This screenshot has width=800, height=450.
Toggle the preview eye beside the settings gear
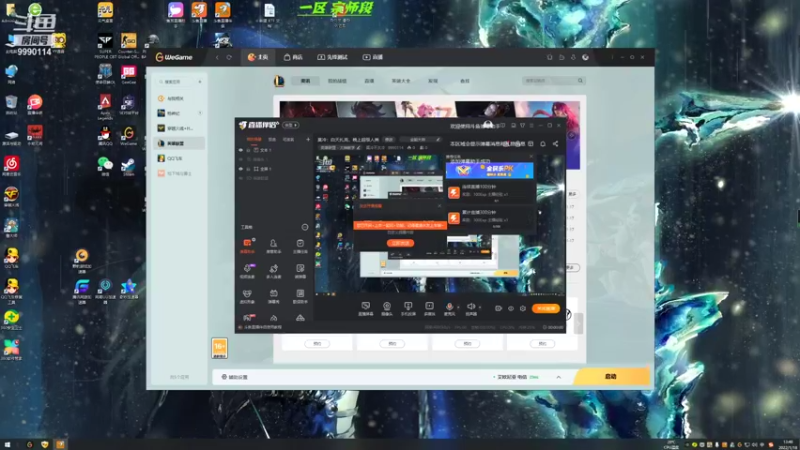(x=511, y=308)
